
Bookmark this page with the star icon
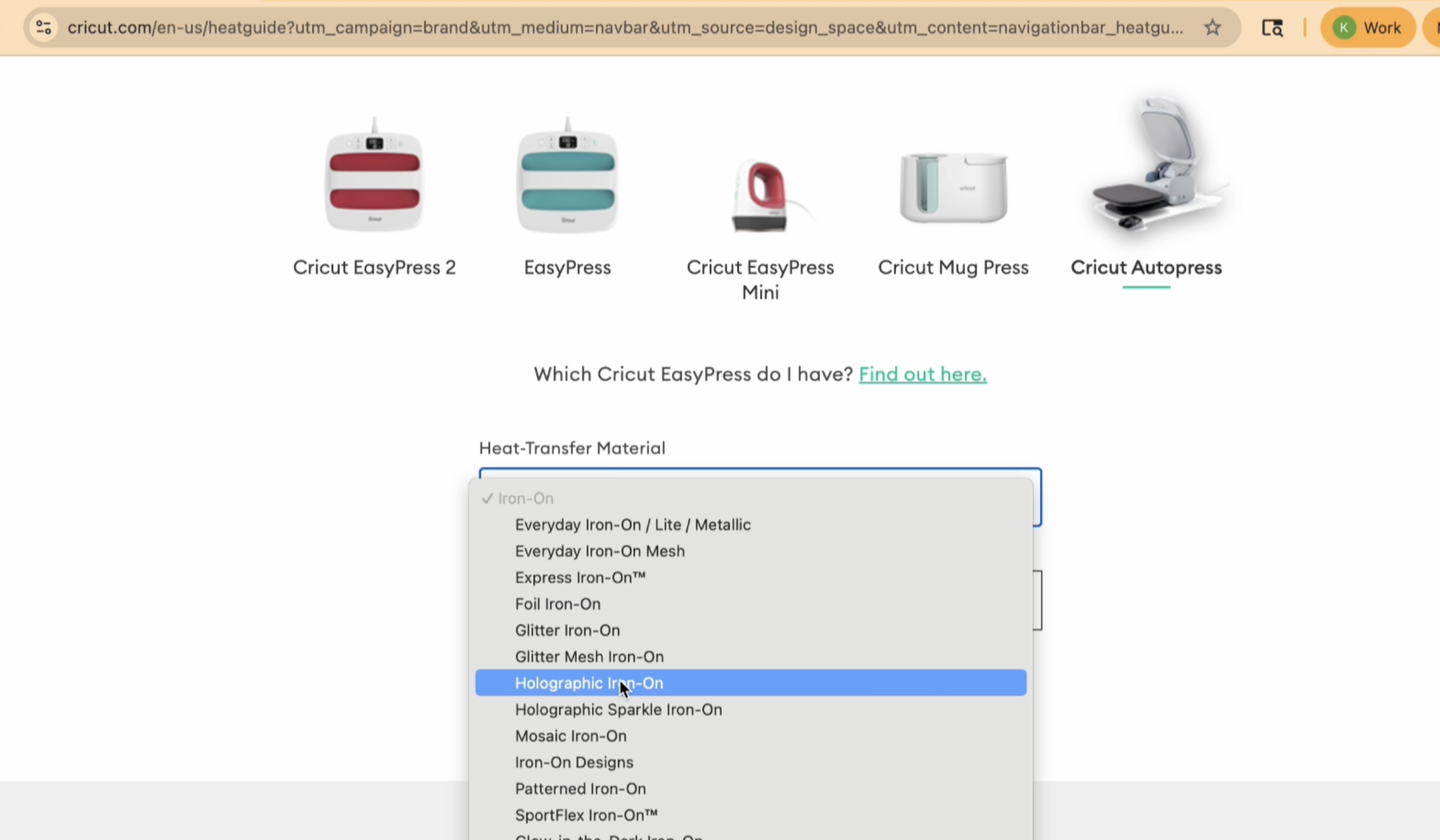pyautogui.click(x=1212, y=28)
